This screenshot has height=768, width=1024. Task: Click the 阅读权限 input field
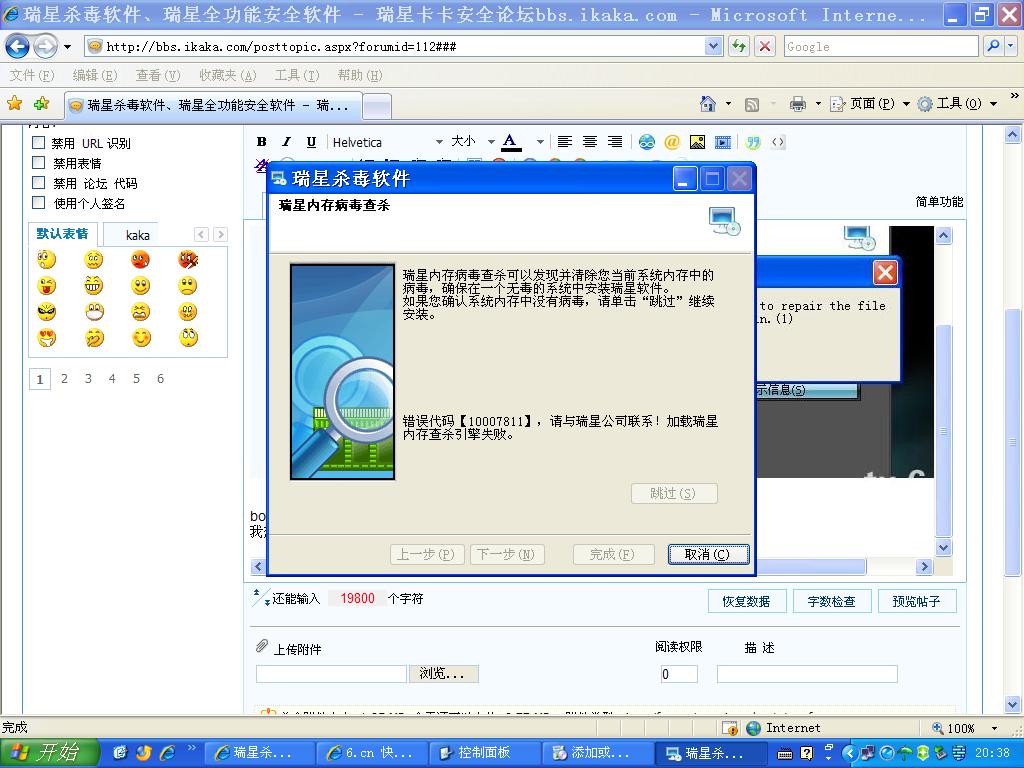pos(679,674)
